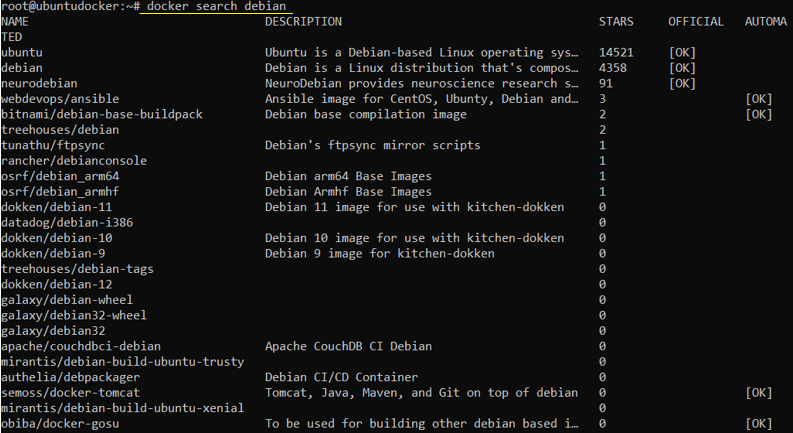Click the official [OK] mark for neurodebian
Viewport: 793px width, 433px height.
682,83
